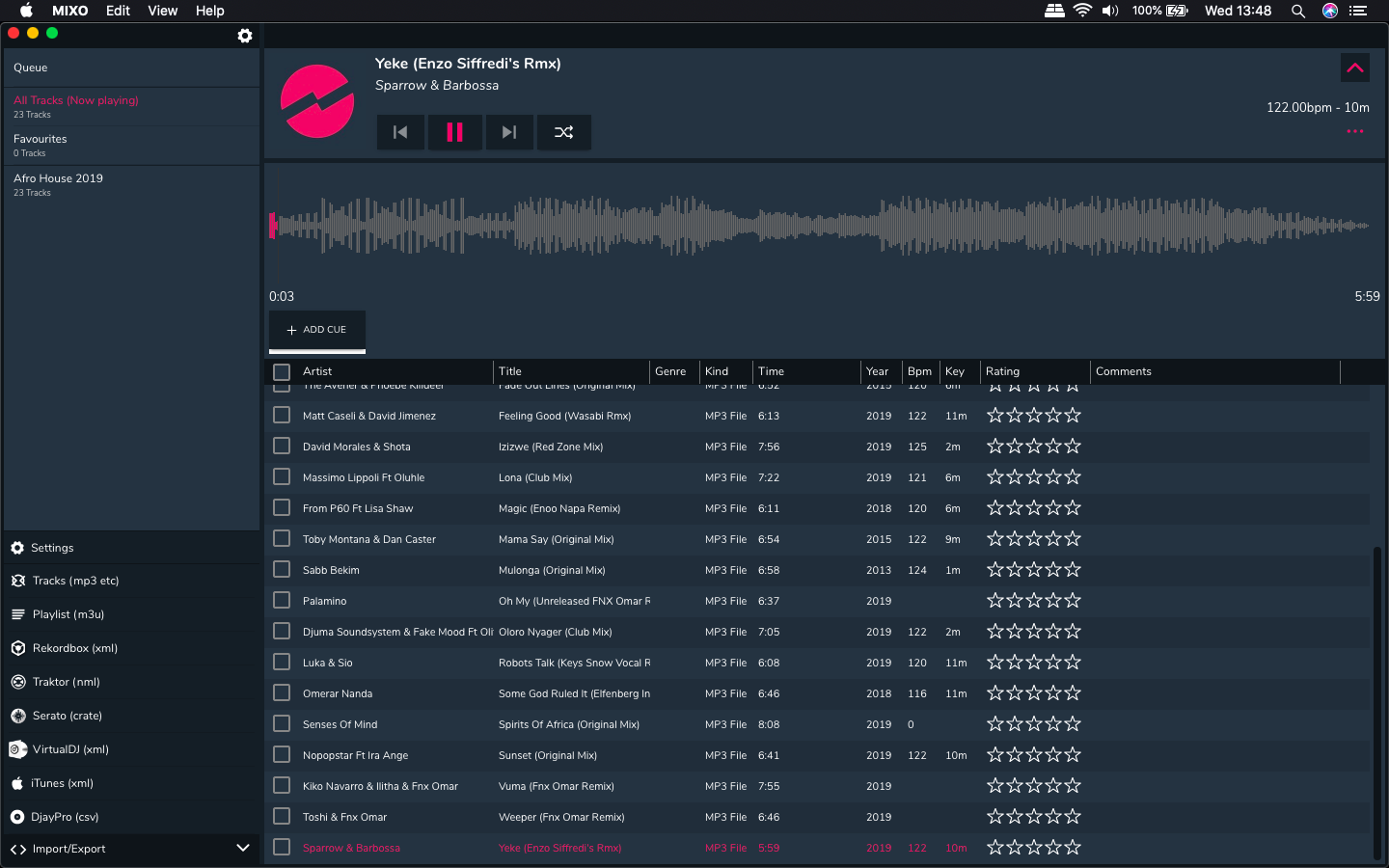Open the three-dots track options menu

click(x=1355, y=131)
